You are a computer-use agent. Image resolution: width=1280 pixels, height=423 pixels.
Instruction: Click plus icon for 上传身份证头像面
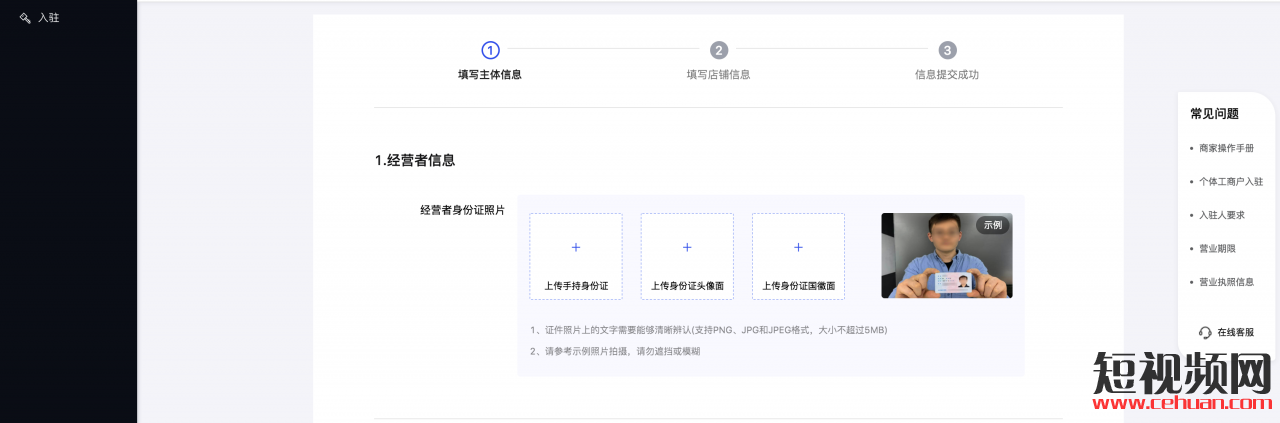tap(687, 247)
